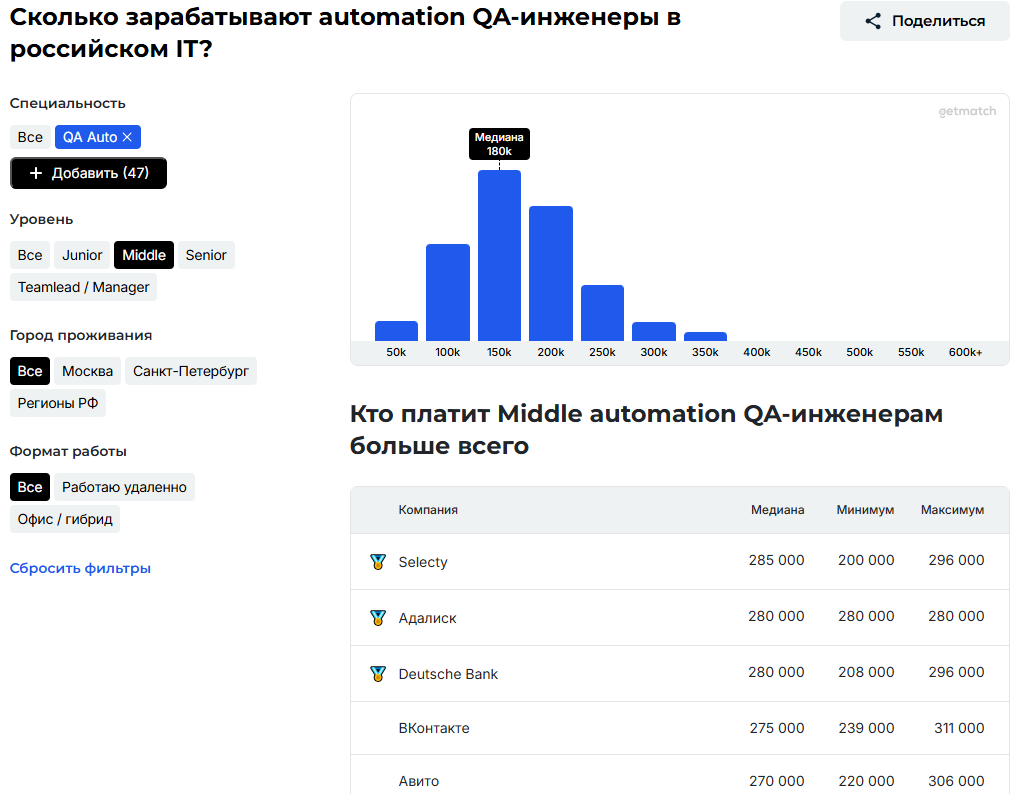Click the plus icon on Добавить button

click(36, 173)
